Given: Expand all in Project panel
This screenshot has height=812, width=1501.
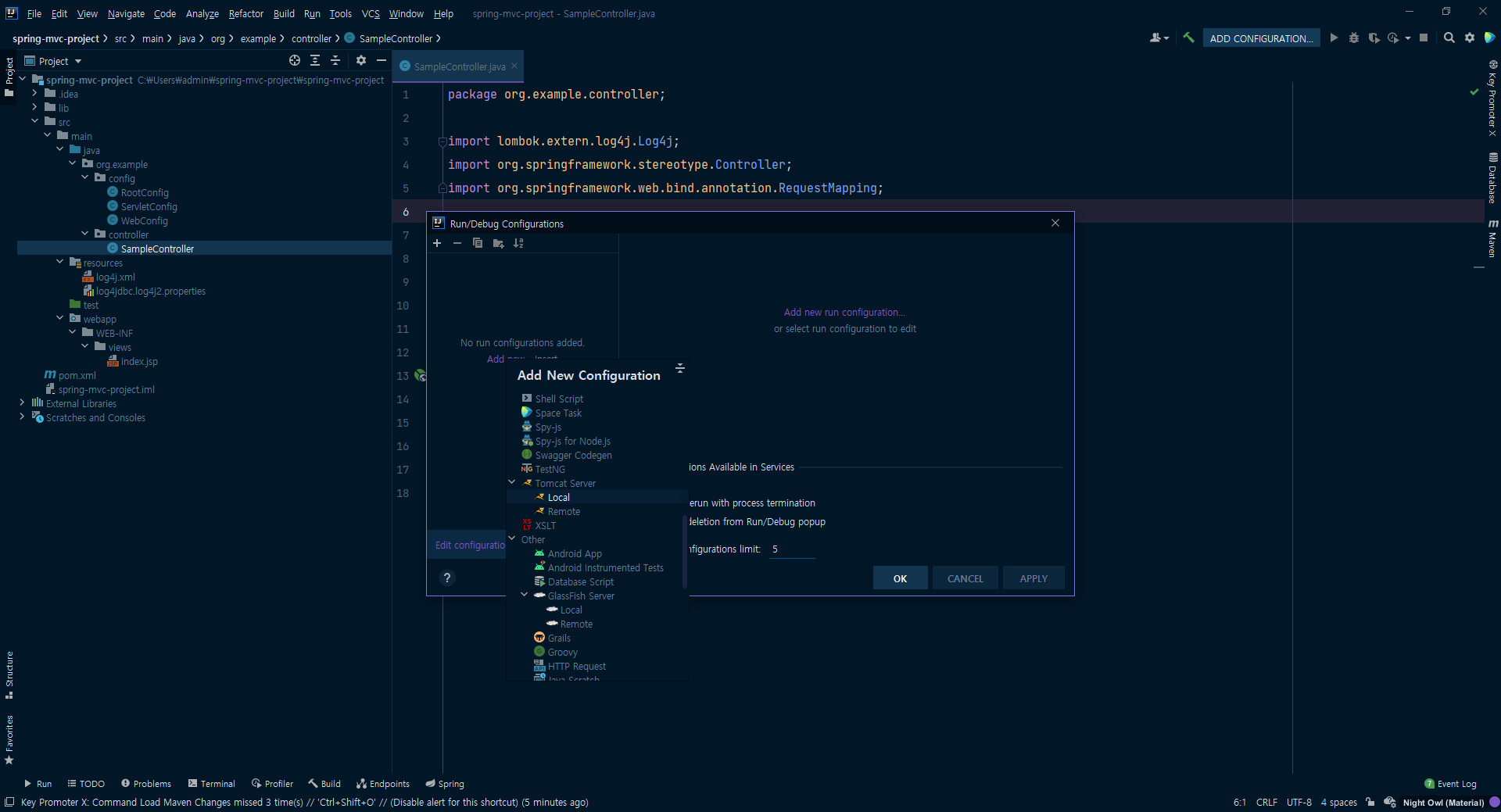Looking at the screenshot, I should (x=315, y=60).
